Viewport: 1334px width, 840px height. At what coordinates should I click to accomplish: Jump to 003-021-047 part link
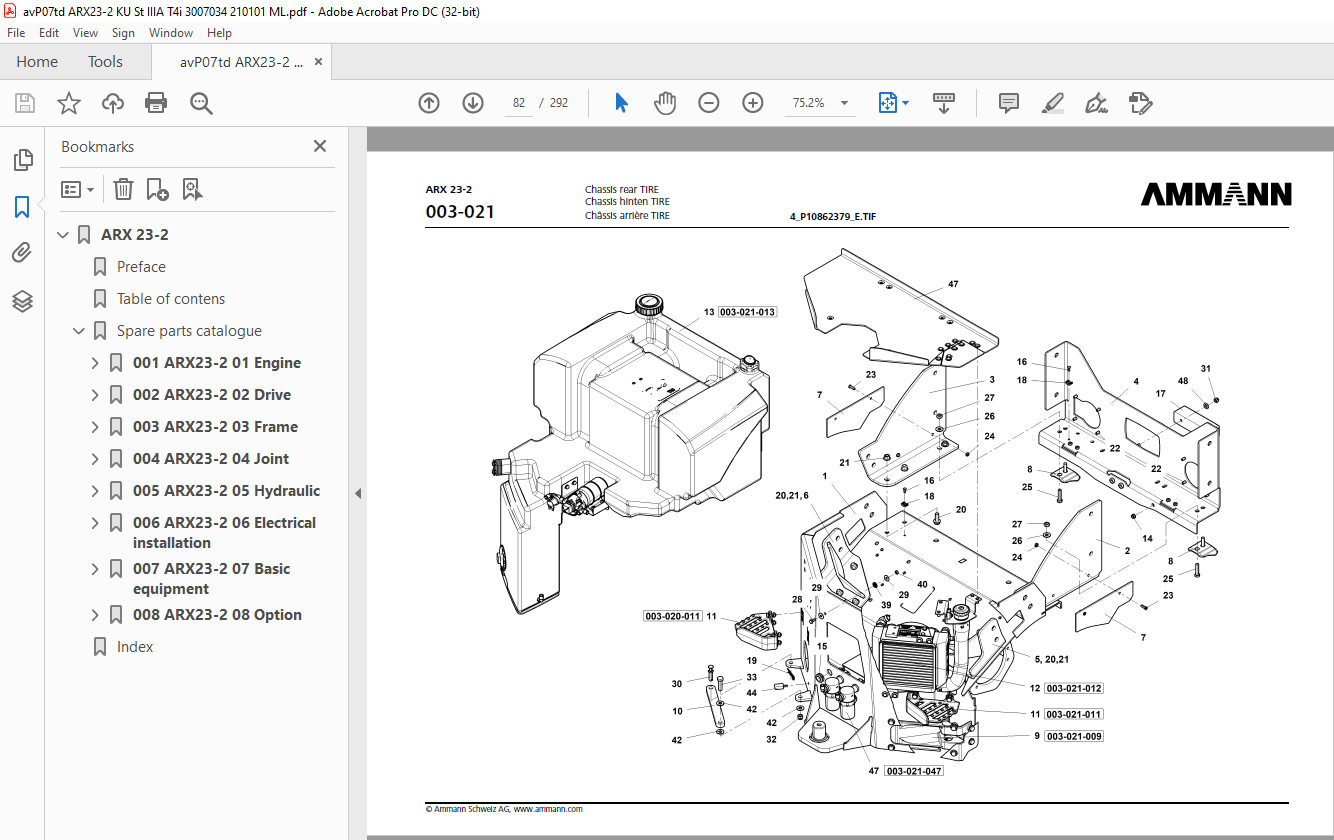click(914, 771)
